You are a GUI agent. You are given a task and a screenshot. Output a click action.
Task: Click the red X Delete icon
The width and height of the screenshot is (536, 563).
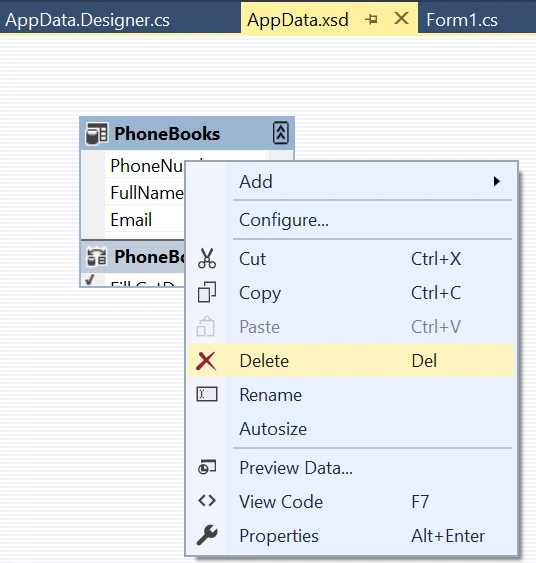click(206, 361)
